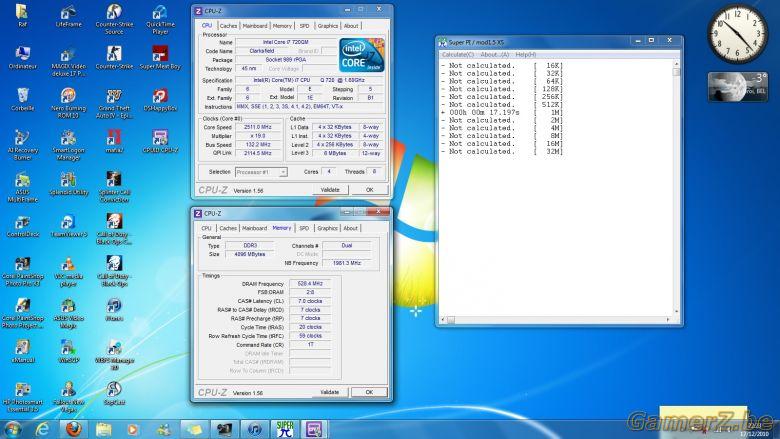This screenshot has width=780, height=439.
Task: Select the WinSCP desktop icon
Action: click(68, 351)
